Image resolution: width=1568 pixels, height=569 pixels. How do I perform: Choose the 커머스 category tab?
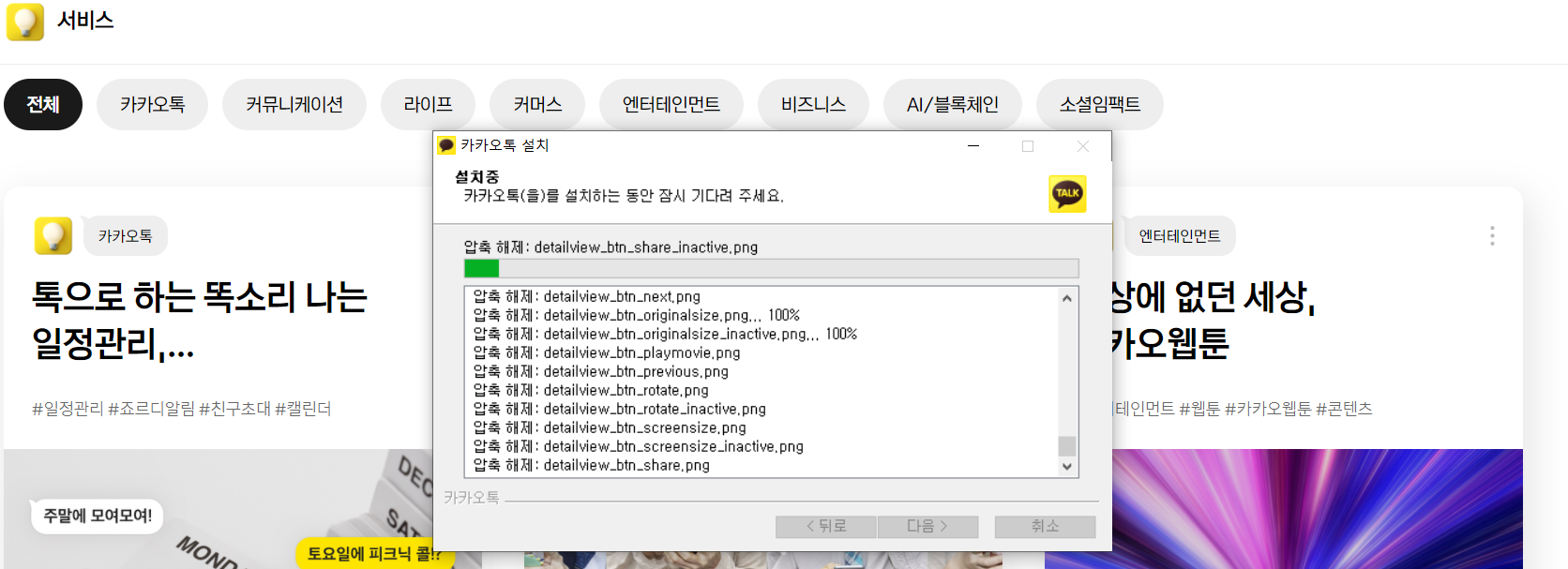pos(537,104)
